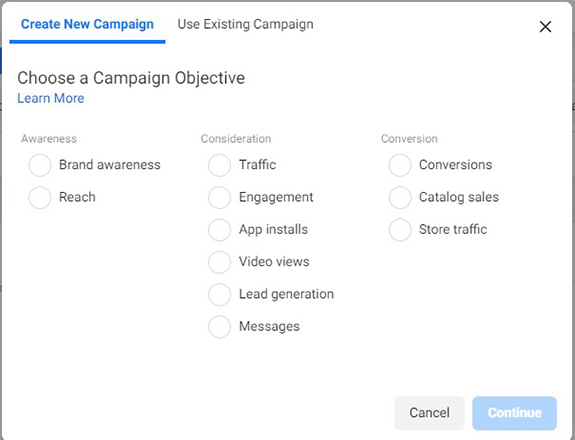Switch to Use Existing Campaign tab
The image size is (575, 440).
click(245, 24)
